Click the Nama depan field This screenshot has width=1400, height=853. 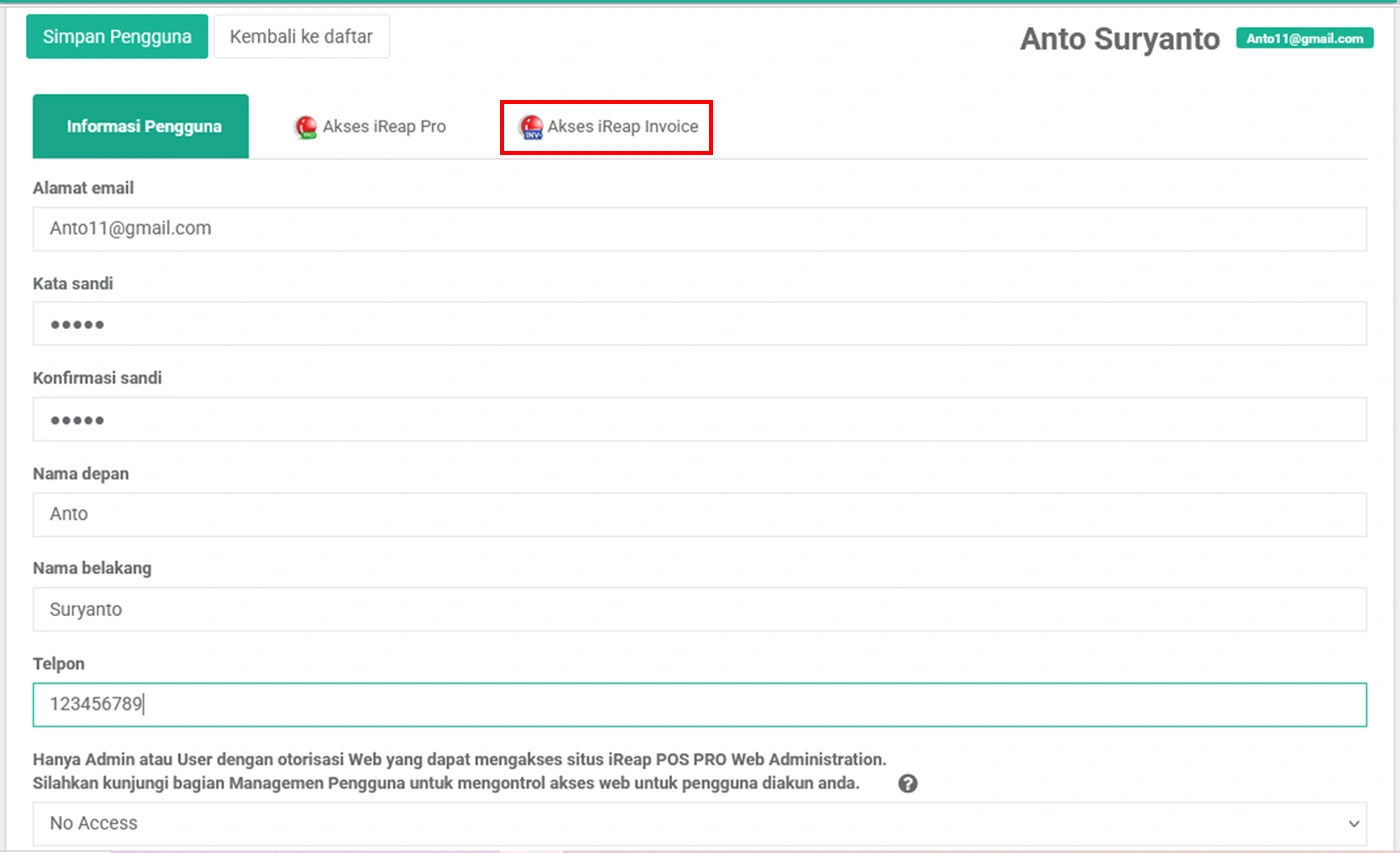click(x=700, y=514)
